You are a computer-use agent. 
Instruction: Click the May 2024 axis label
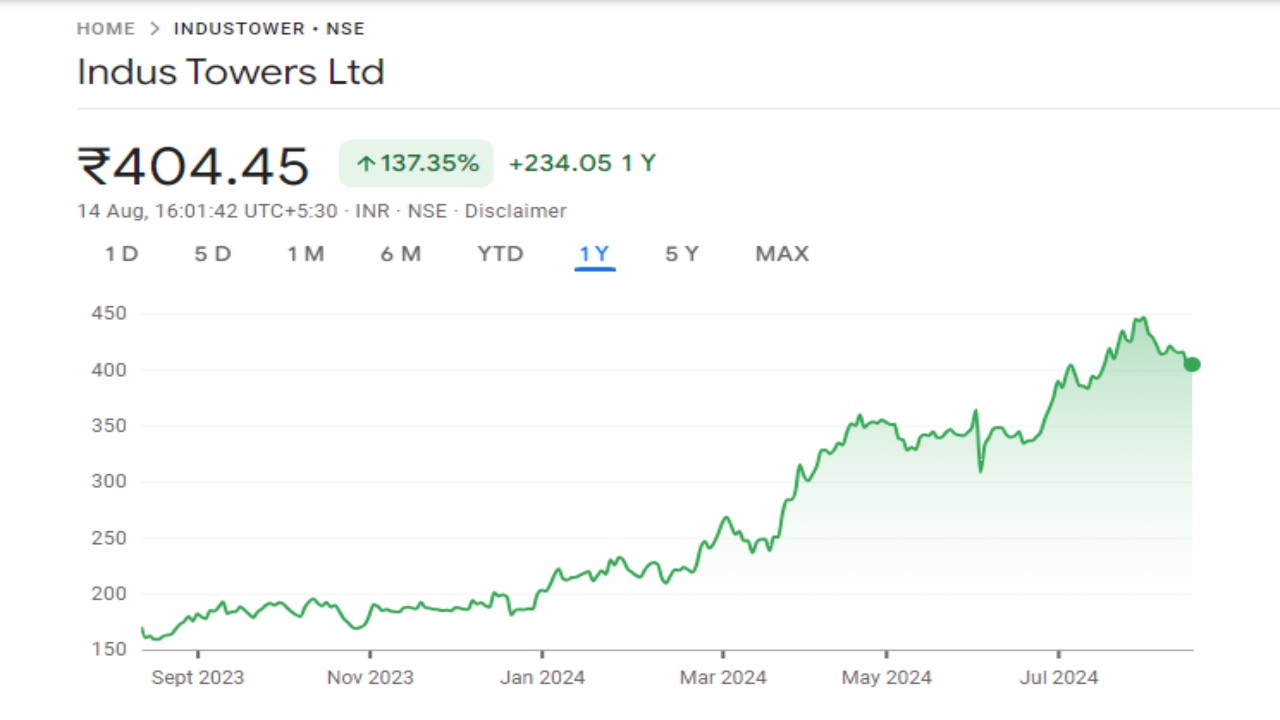tap(887, 678)
